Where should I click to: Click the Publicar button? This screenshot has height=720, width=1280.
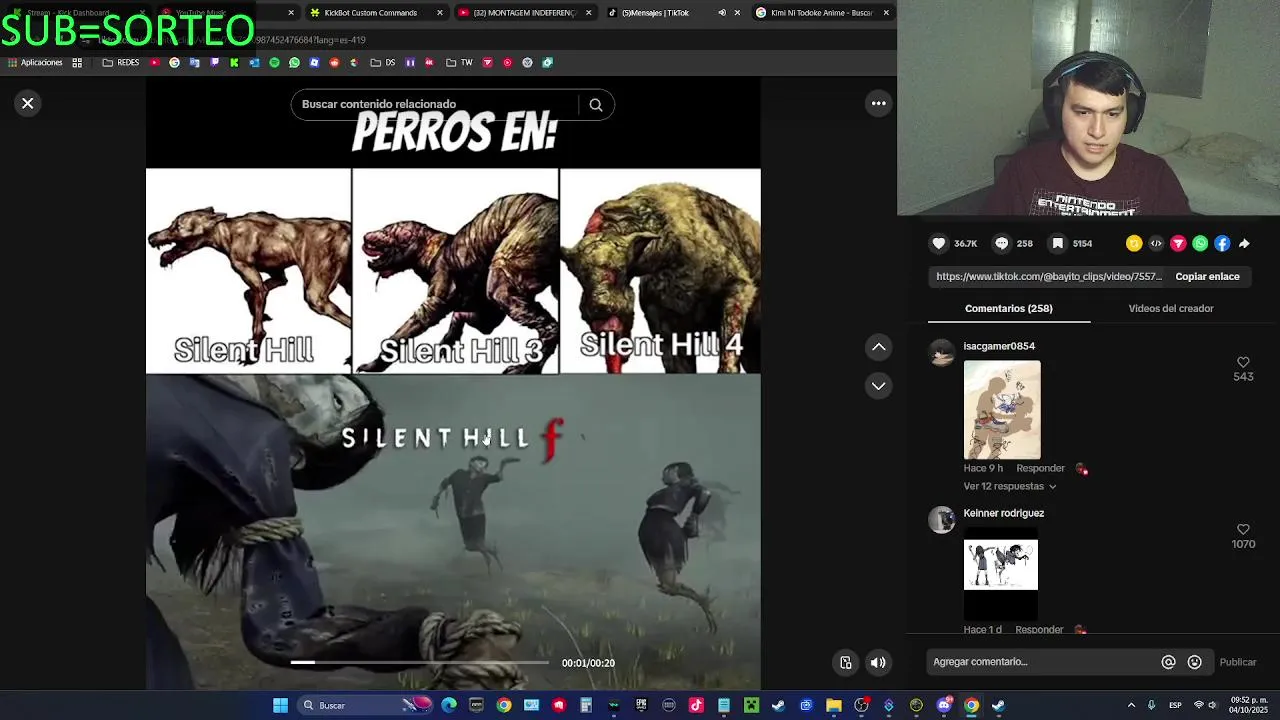(x=1238, y=662)
